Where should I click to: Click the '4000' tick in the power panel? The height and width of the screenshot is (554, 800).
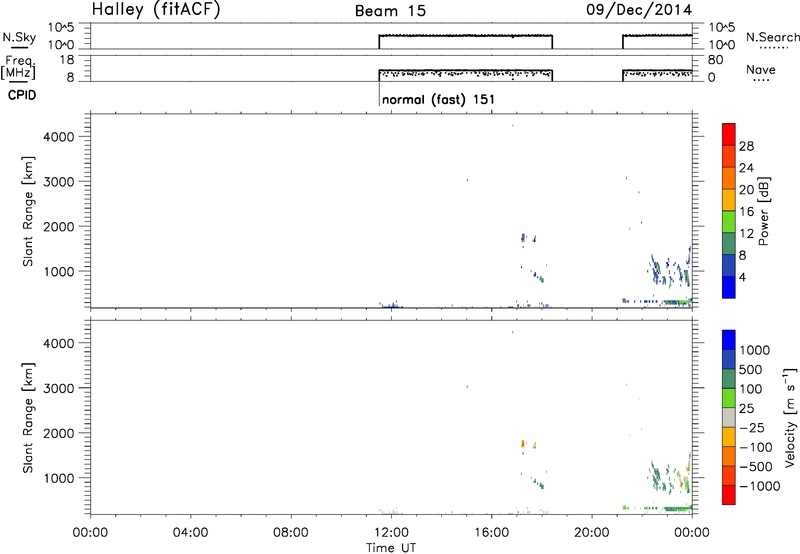coord(59,137)
